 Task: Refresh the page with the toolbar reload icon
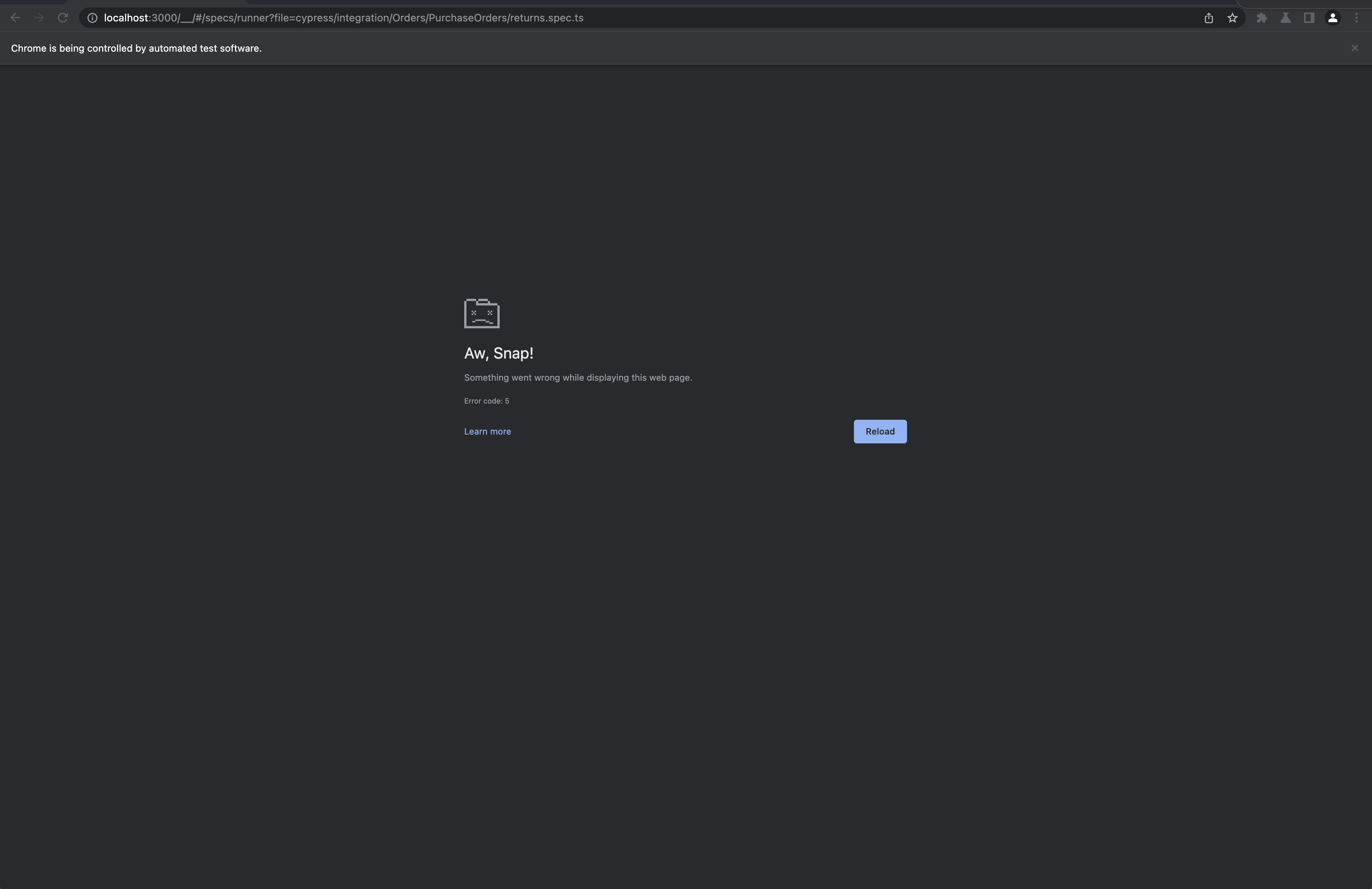pyautogui.click(x=63, y=17)
